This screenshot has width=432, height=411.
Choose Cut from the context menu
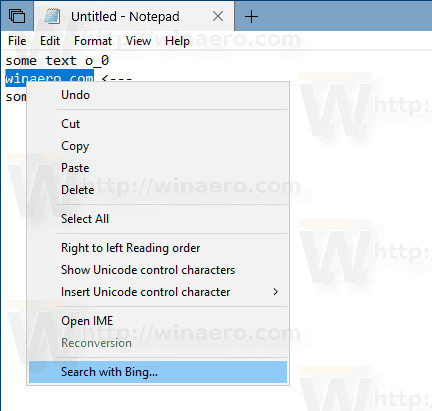tap(158, 124)
